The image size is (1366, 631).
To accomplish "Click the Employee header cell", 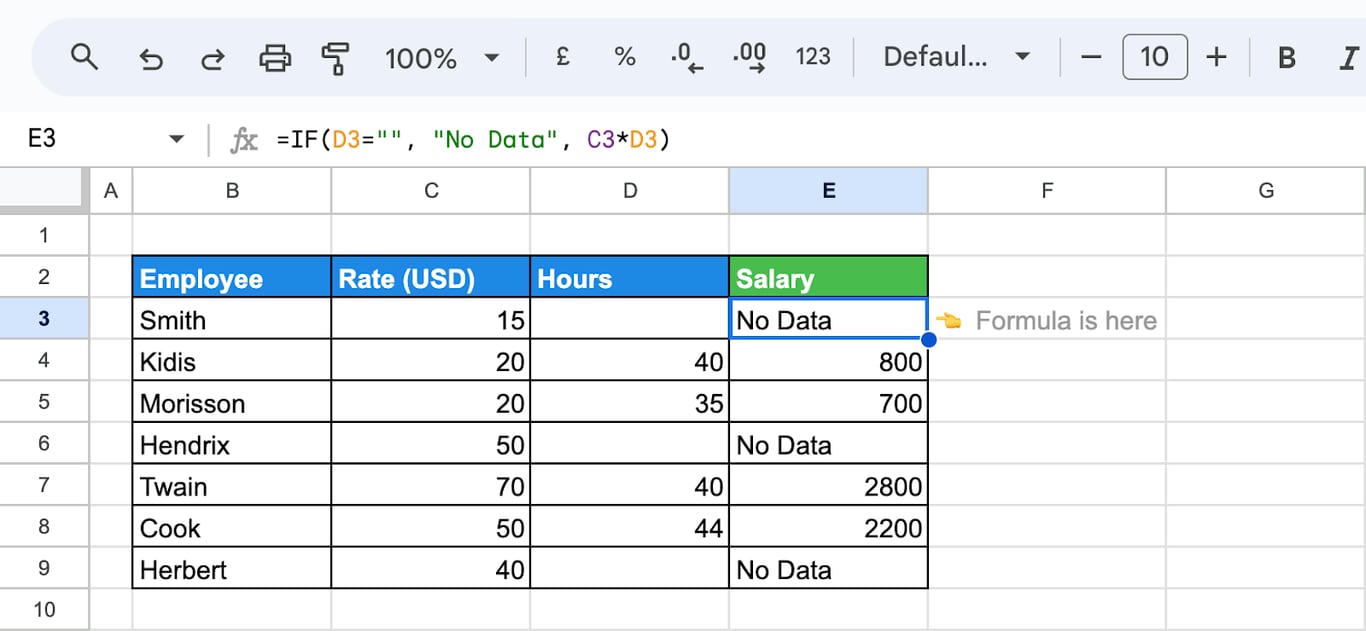I will 232,277.
